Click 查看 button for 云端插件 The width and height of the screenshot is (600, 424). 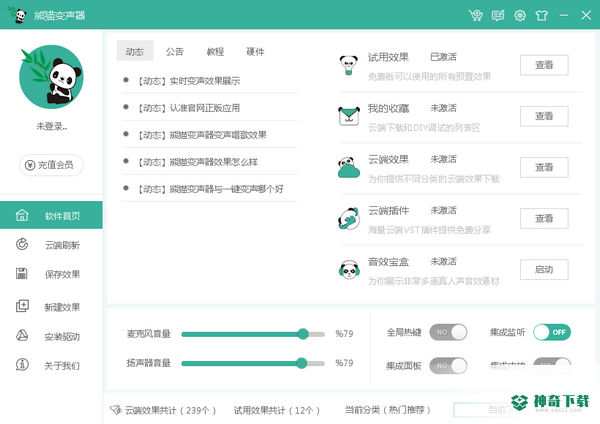coord(544,219)
